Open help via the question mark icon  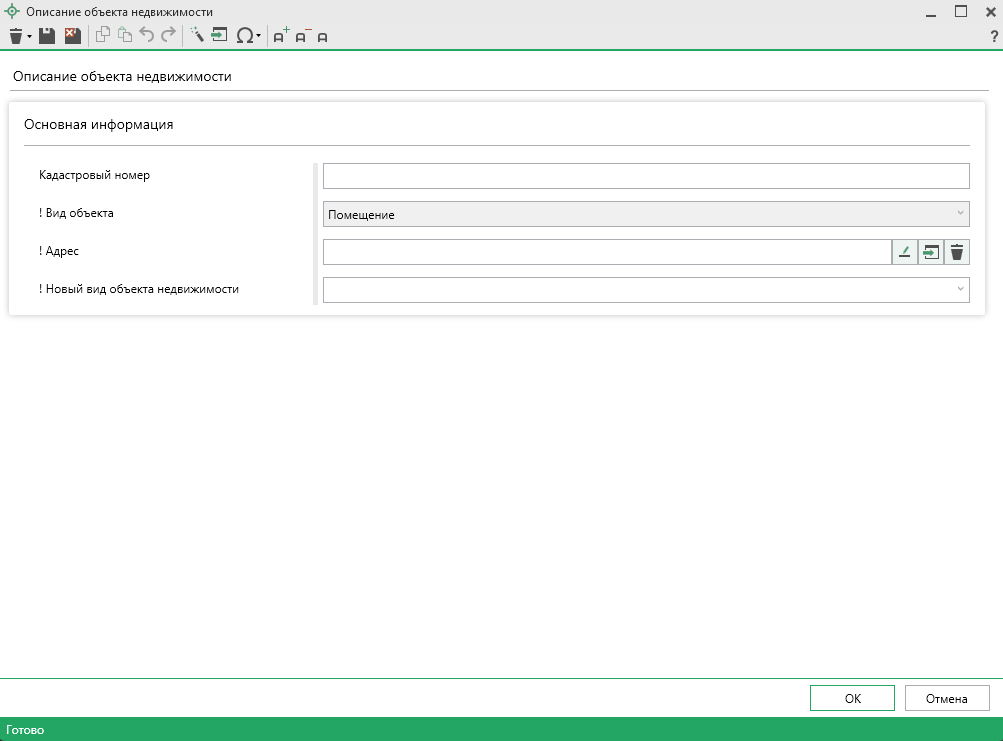pos(993,36)
